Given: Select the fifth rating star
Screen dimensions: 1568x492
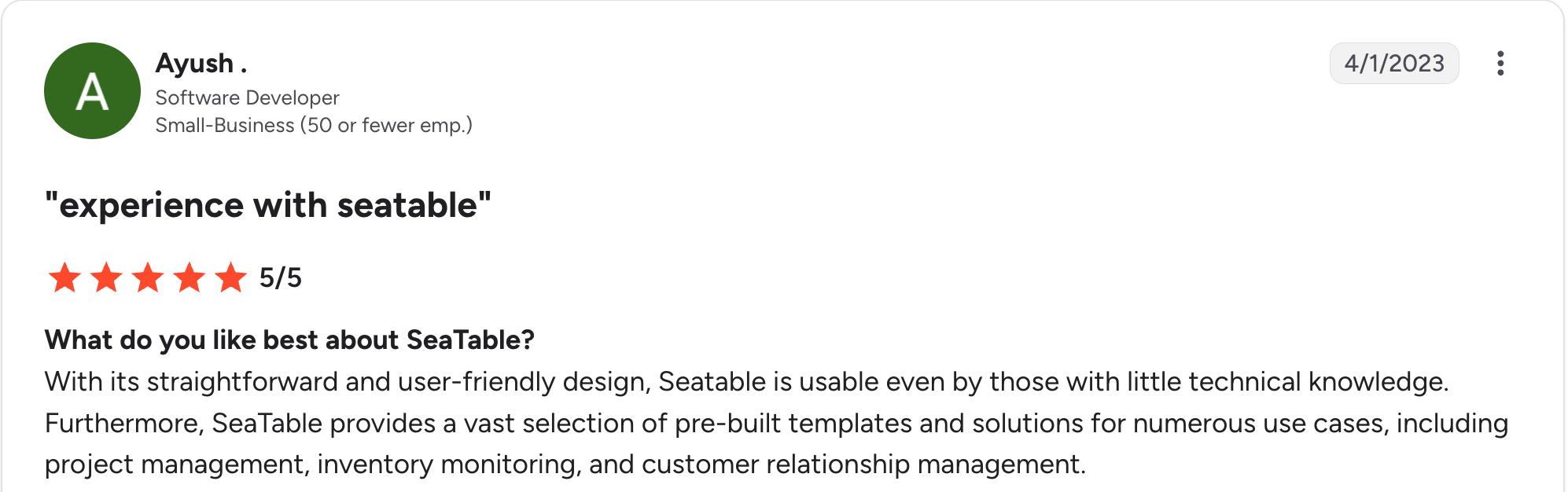Looking at the screenshot, I should click(x=231, y=277).
